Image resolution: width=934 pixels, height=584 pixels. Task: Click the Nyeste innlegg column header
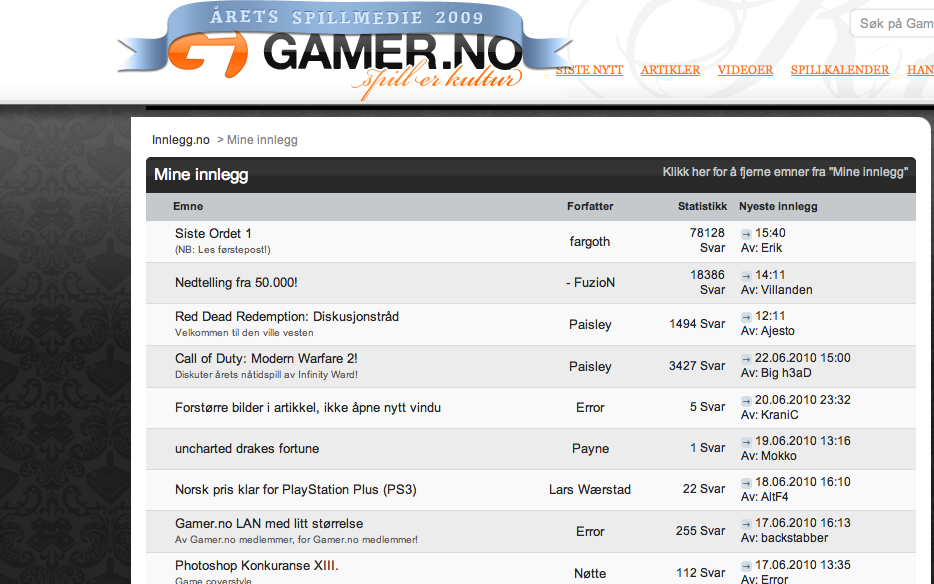(778, 207)
